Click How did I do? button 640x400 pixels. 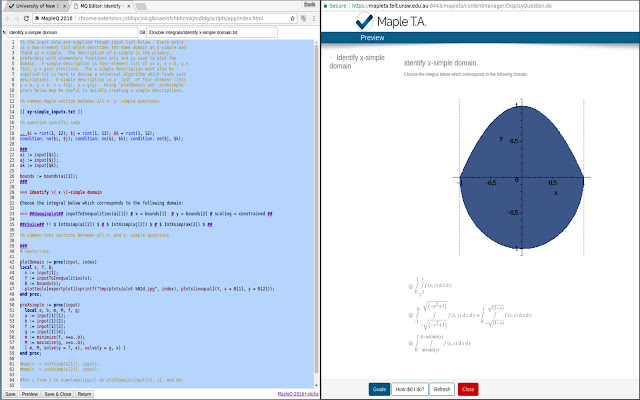[x=410, y=389]
